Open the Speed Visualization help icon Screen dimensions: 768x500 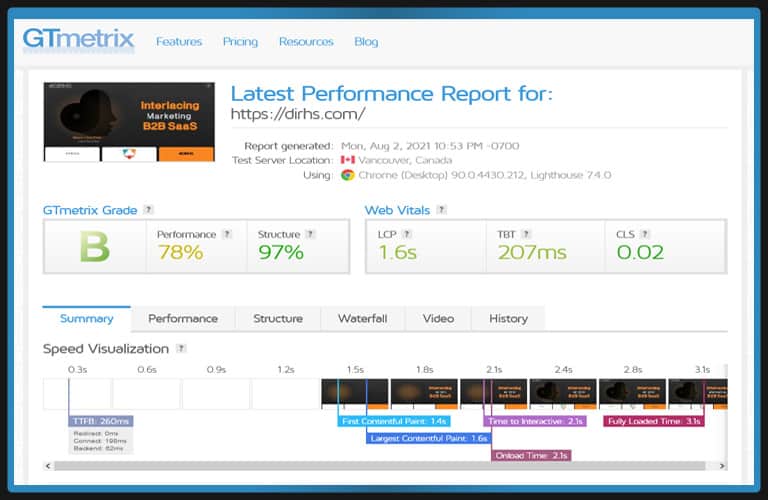click(181, 349)
